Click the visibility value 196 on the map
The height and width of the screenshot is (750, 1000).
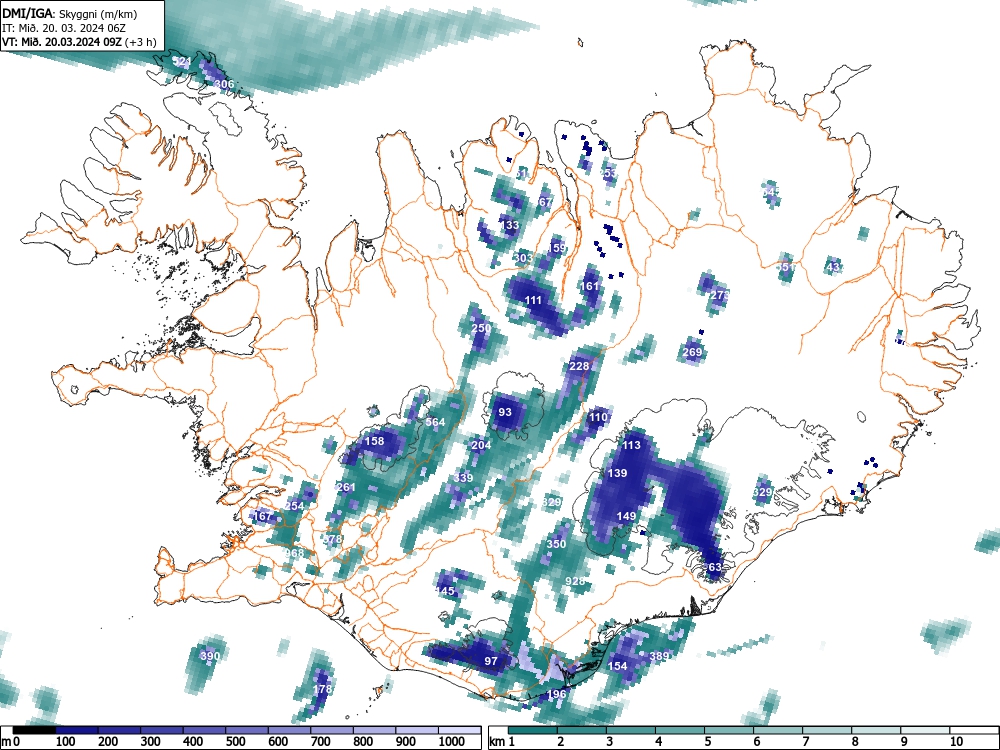pyautogui.click(x=557, y=695)
